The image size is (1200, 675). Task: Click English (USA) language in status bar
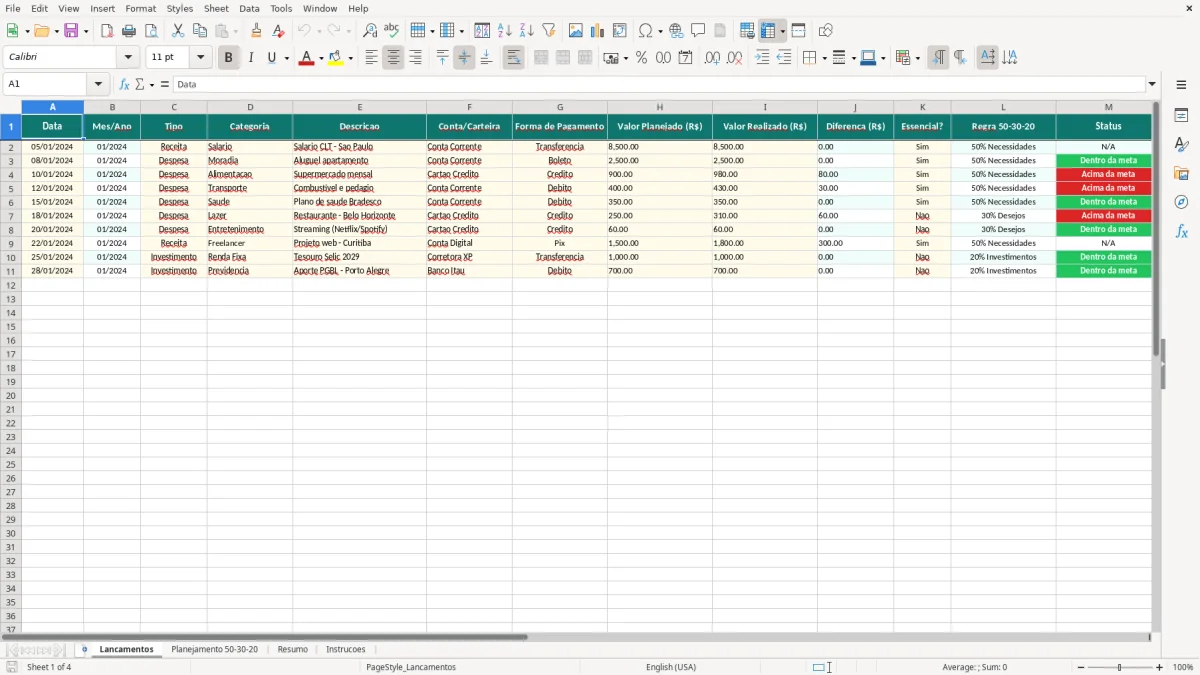[671, 667]
